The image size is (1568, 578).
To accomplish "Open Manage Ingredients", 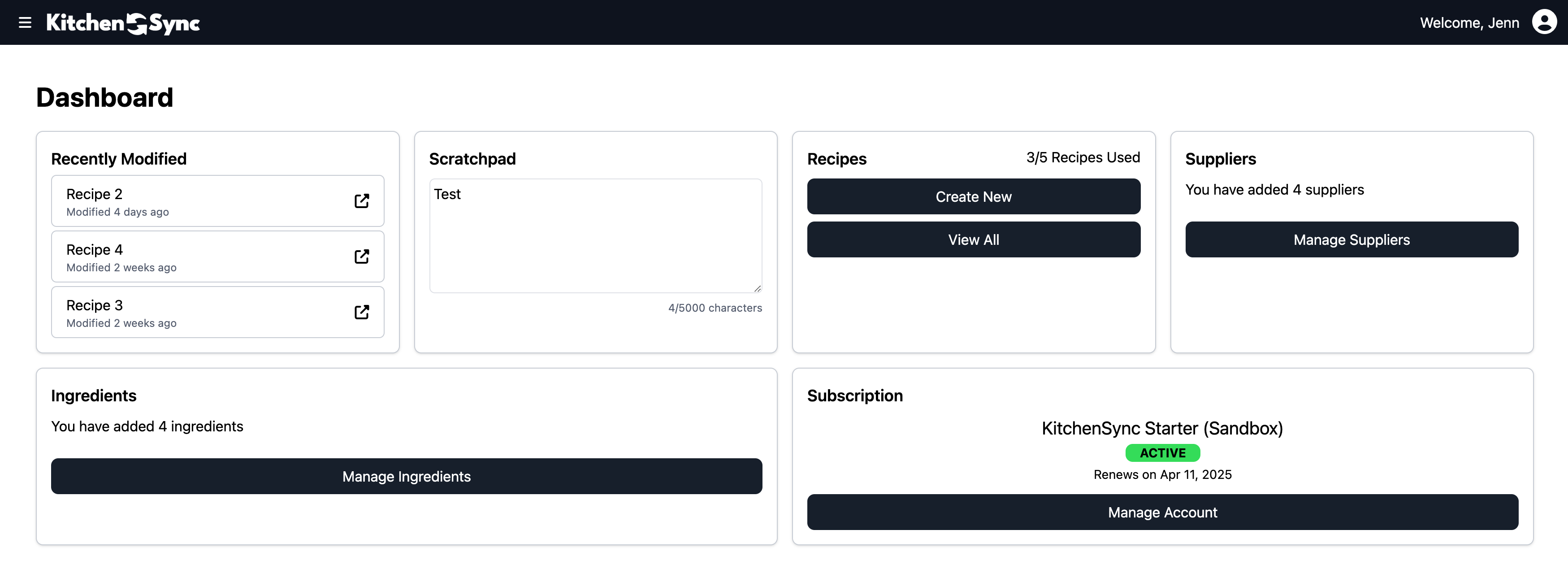I will pyautogui.click(x=407, y=476).
